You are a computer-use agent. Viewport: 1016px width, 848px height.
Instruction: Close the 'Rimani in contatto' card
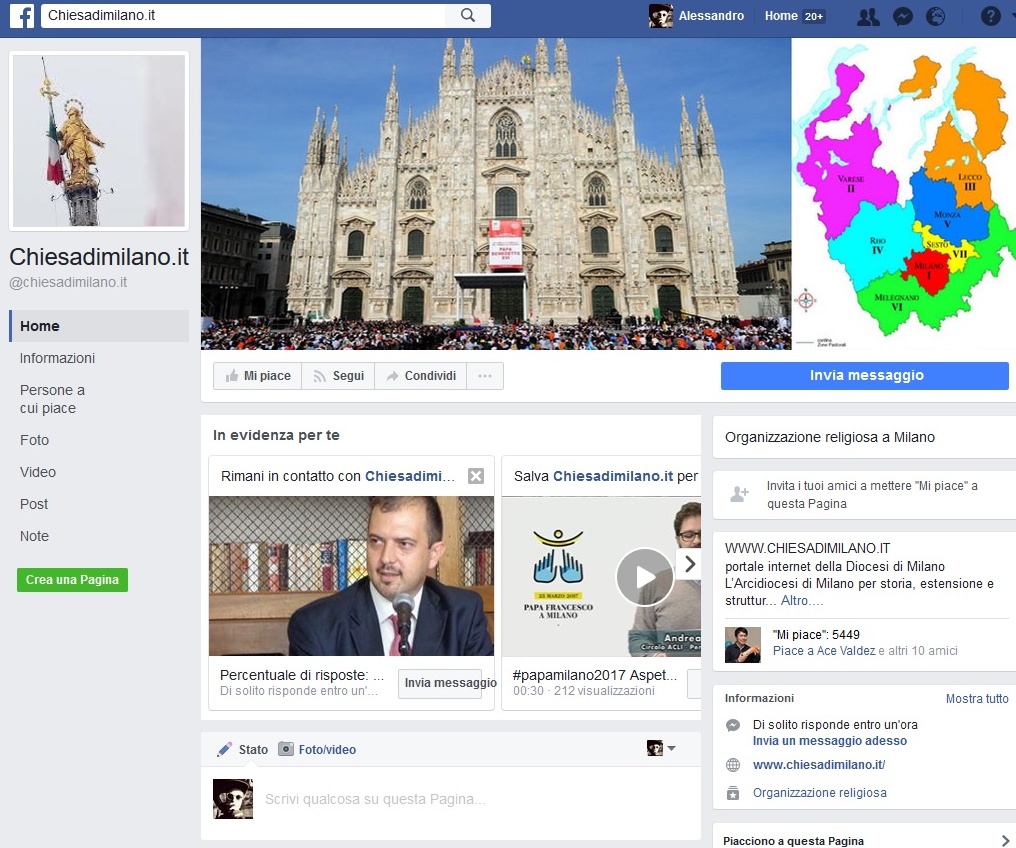pos(476,476)
